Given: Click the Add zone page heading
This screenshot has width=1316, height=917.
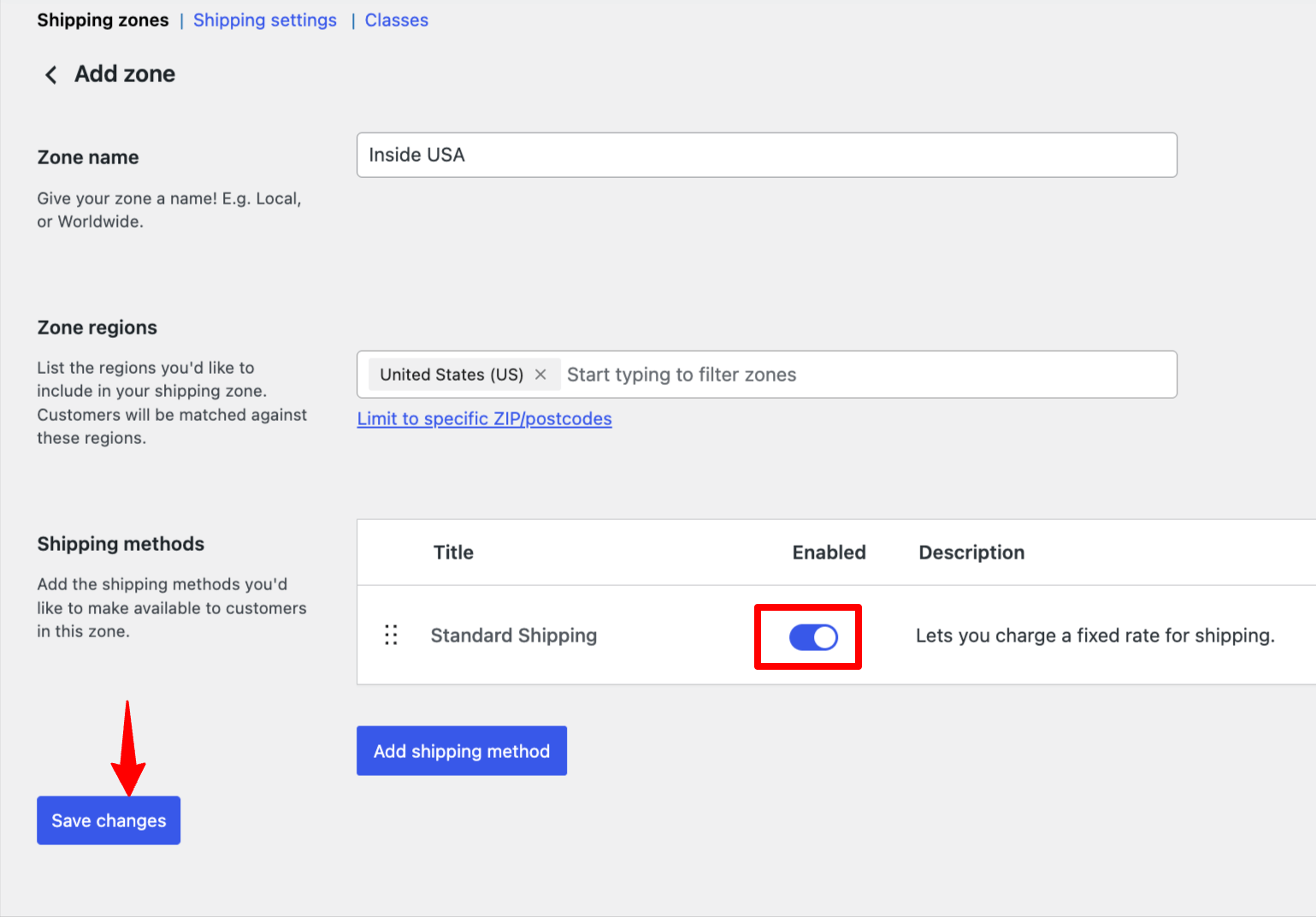Looking at the screenshot, I should 125,74.
